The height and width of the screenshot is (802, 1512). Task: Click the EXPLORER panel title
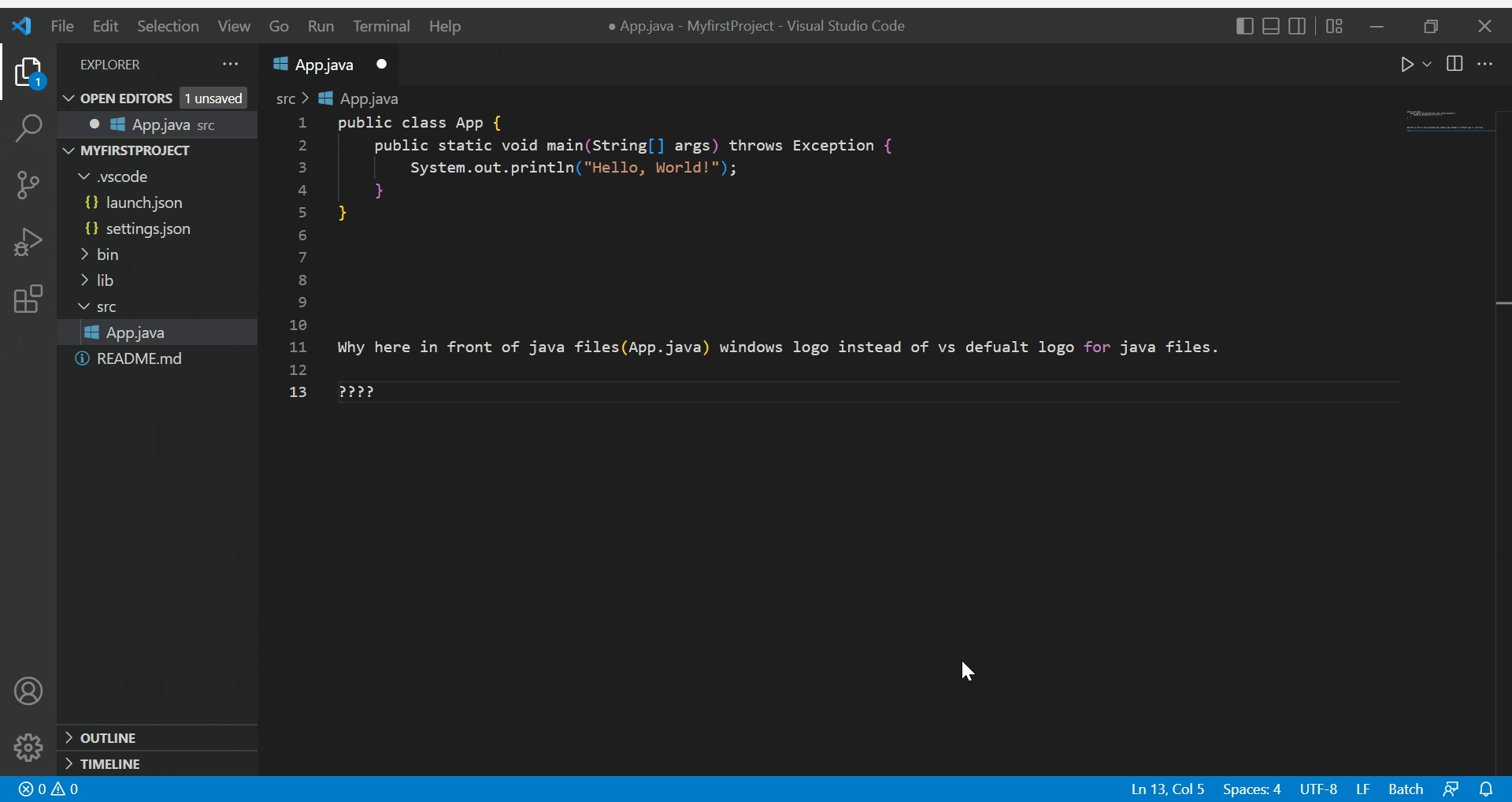110,65
